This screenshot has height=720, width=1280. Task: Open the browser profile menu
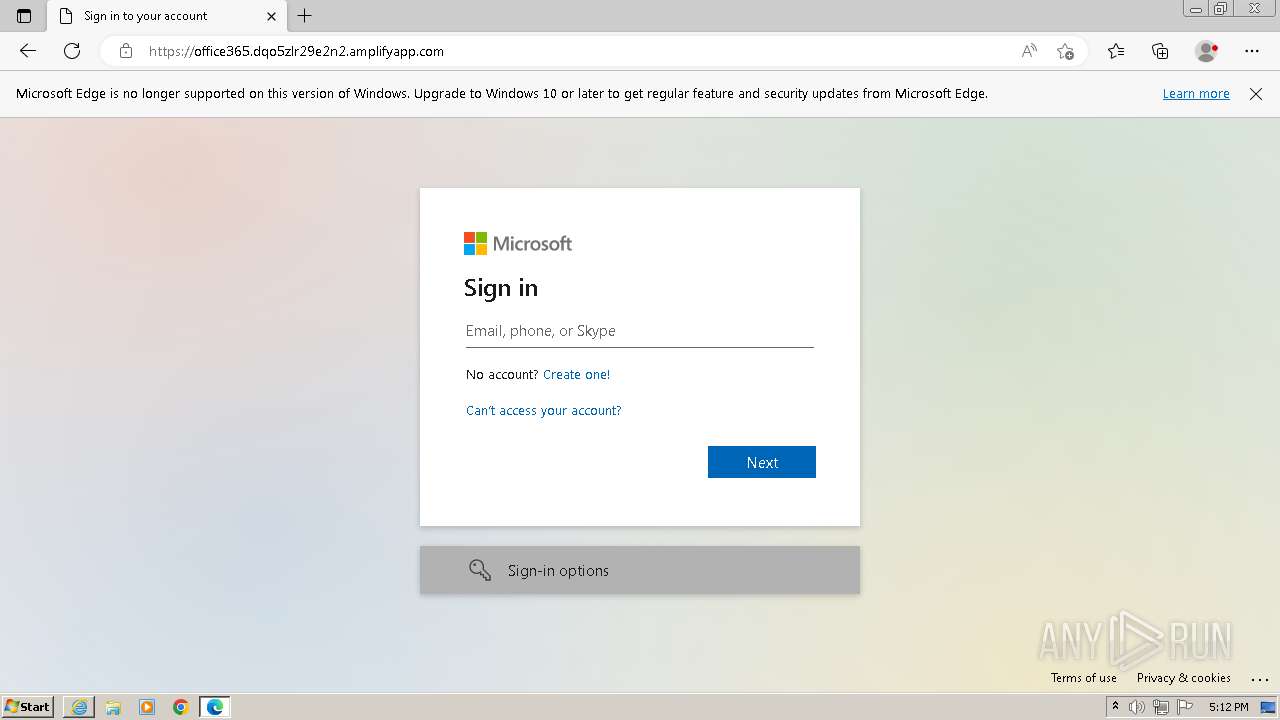1206,51
